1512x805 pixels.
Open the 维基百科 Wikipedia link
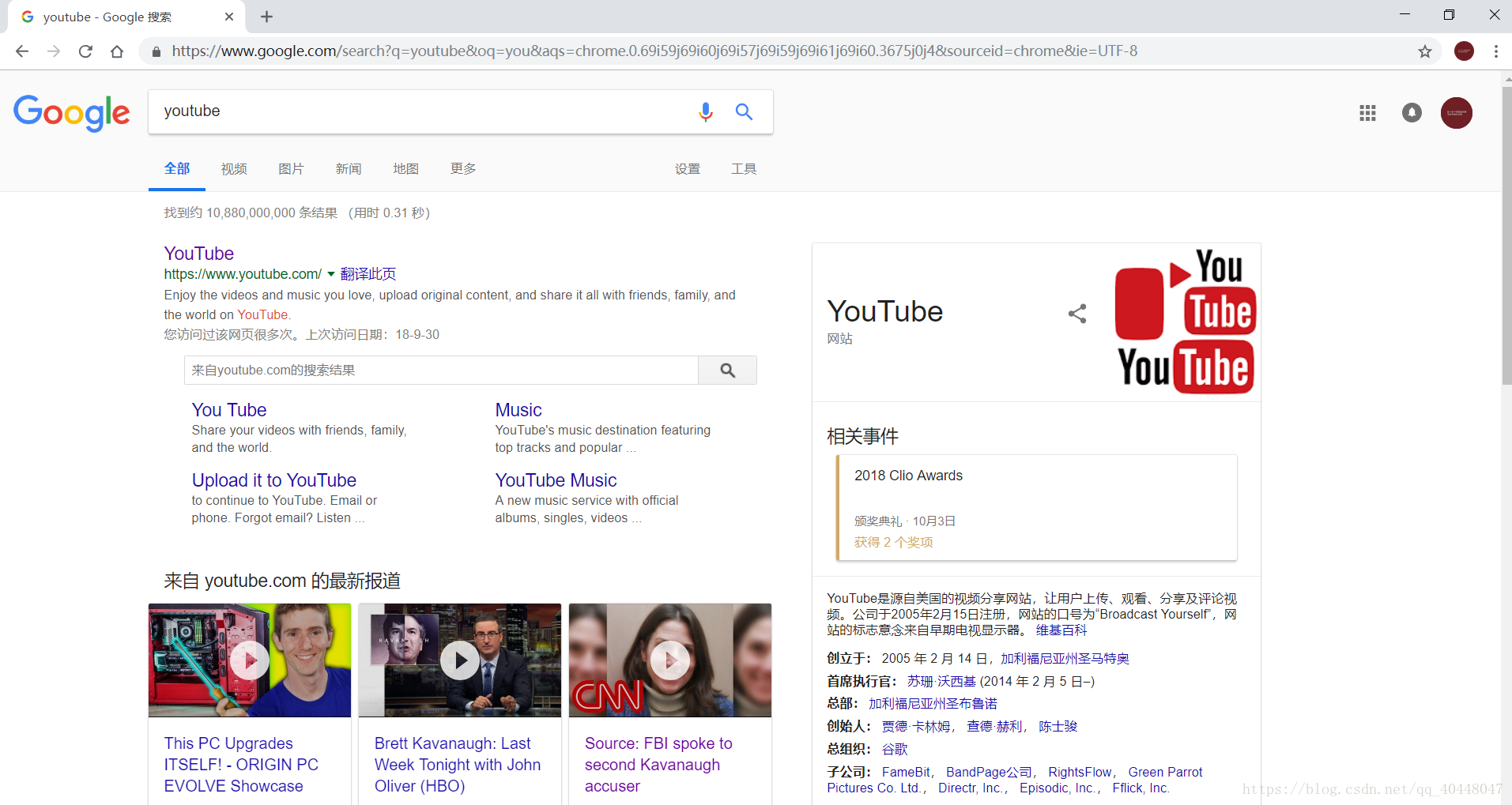click(1061, 630)
